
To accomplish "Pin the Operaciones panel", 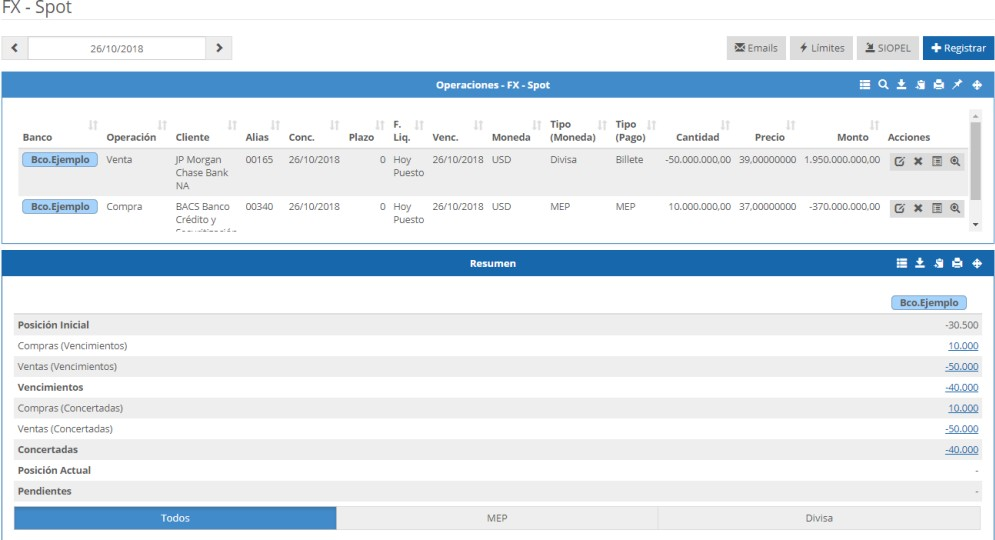I will (x=957, y=85).
